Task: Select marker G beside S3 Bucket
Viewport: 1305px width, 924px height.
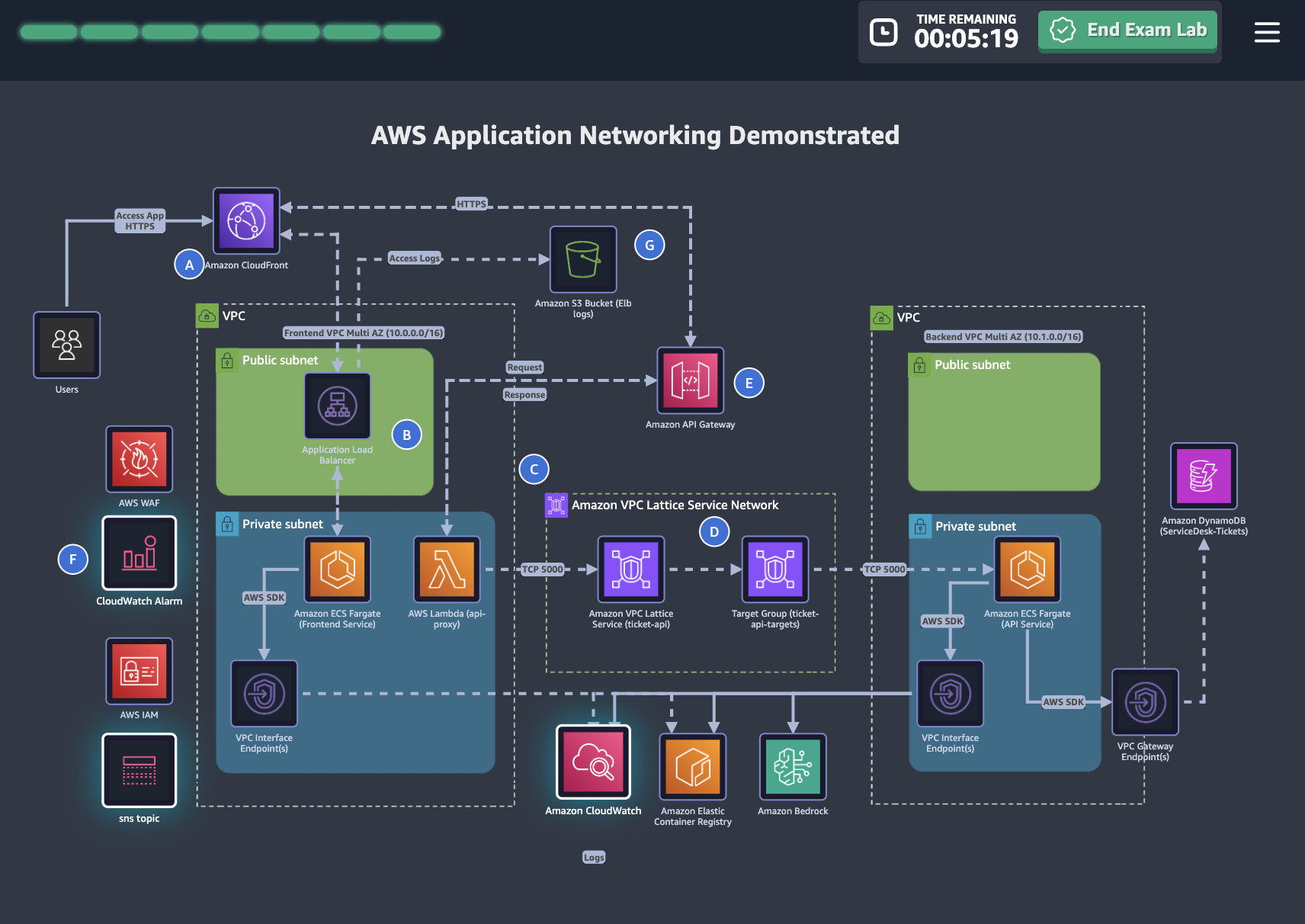Action: point(650,245)
